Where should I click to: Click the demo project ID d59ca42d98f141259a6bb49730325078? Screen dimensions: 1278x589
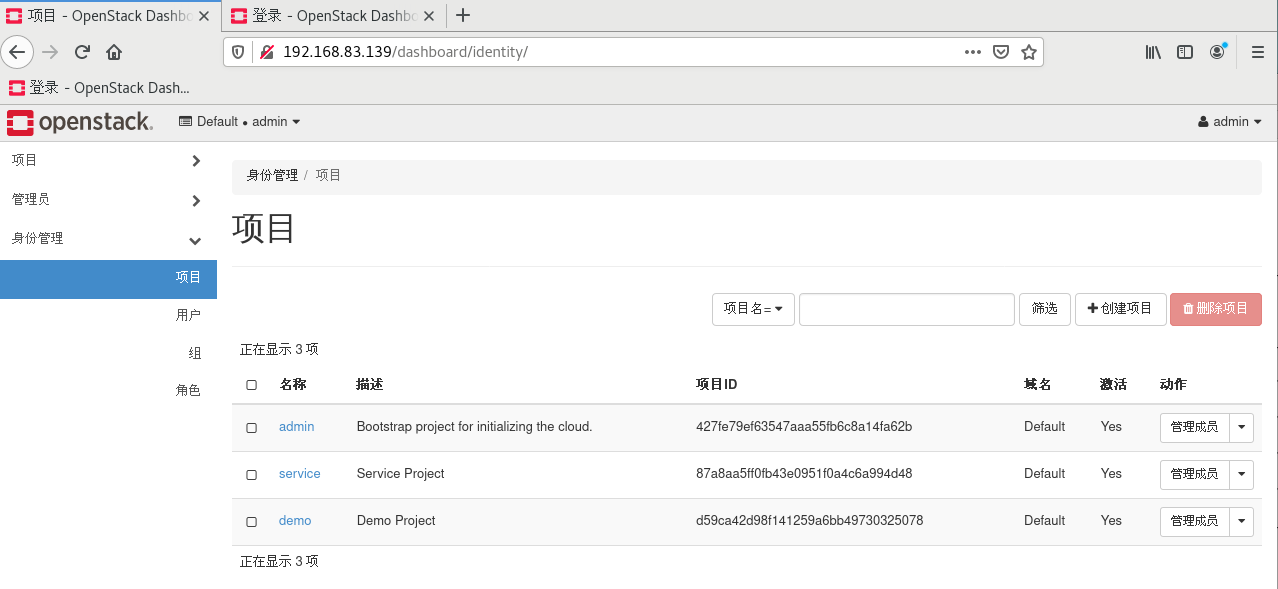(x=810, y=521)
